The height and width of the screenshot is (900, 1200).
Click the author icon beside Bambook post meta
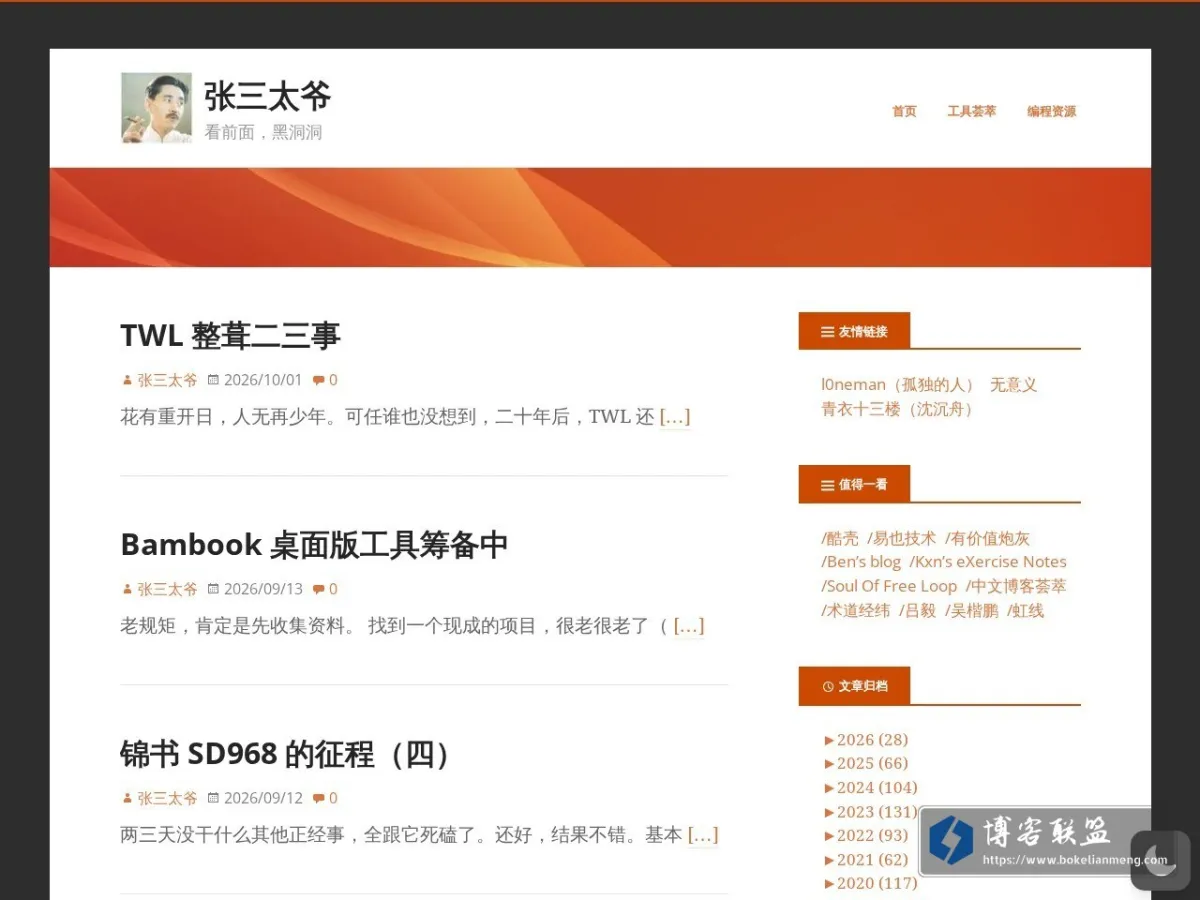click(x=127, y=589)
